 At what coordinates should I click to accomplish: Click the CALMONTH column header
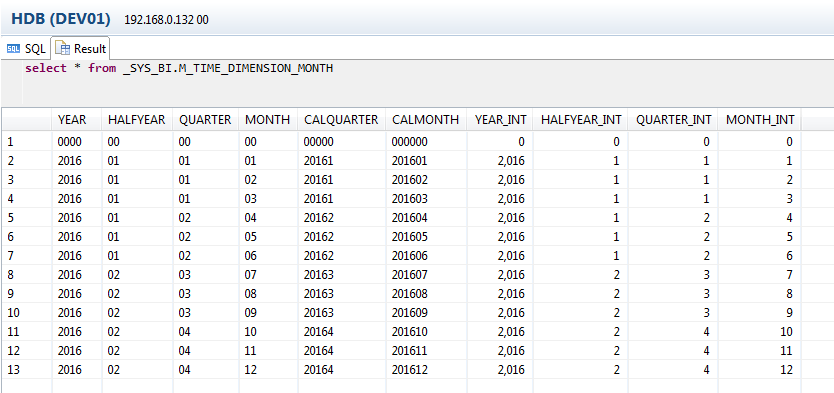(x=426, y=120)
